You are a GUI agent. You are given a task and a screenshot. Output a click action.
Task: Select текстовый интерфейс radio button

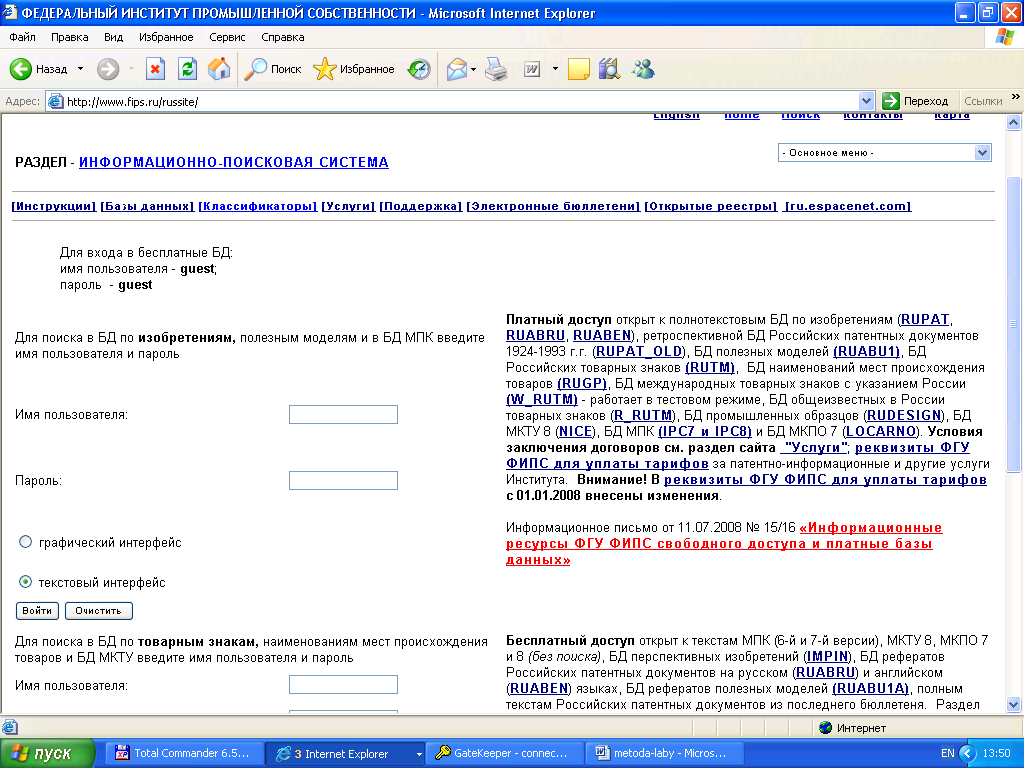pos(25,582)
